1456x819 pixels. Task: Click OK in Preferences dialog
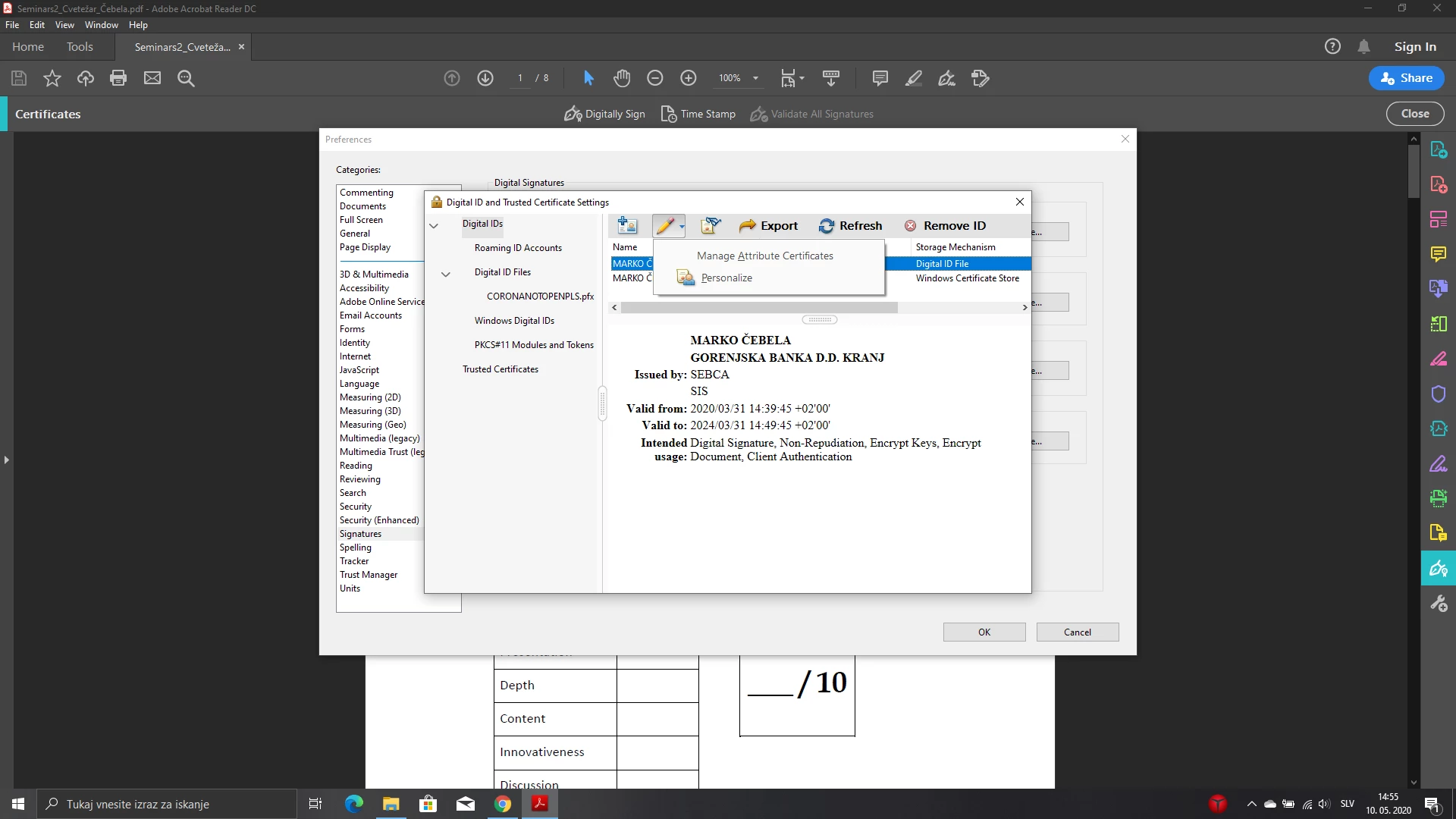click(984, 632)
